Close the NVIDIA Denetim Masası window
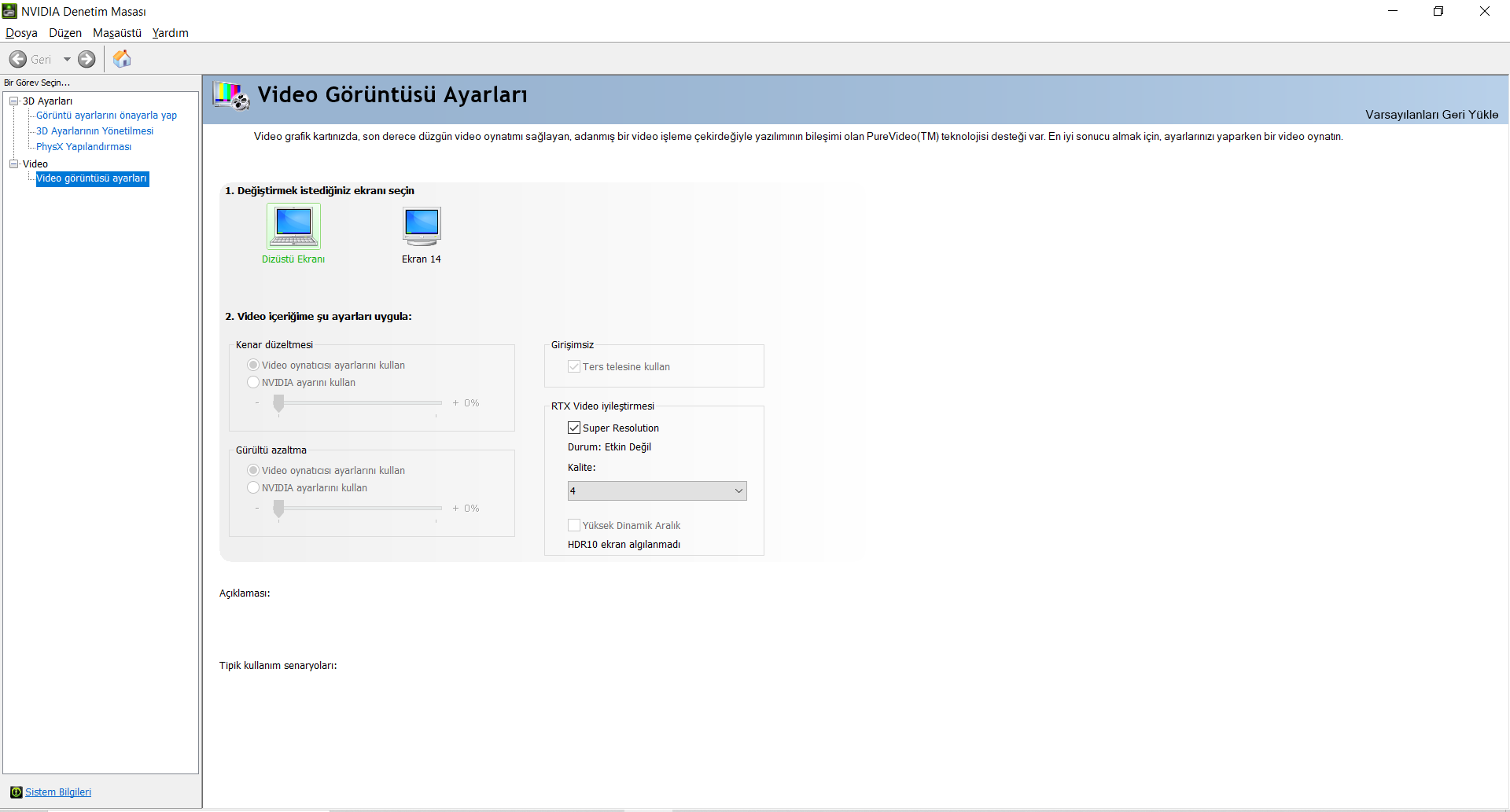The image size is (1510, 812). click(x=1485, y=11)
